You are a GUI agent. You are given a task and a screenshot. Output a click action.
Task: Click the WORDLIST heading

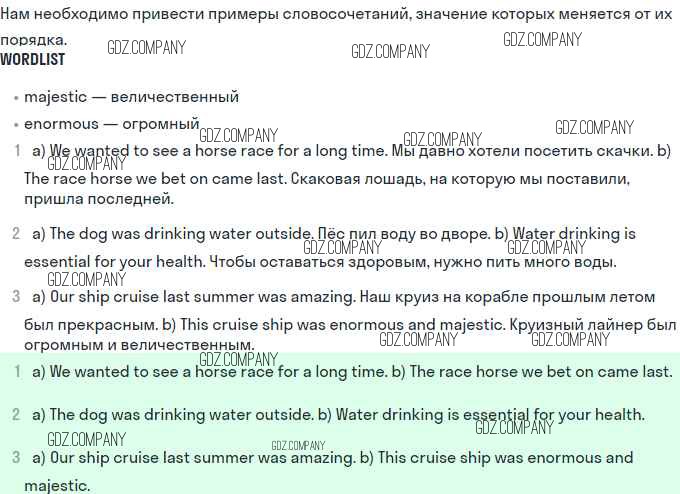coord(33,60)
